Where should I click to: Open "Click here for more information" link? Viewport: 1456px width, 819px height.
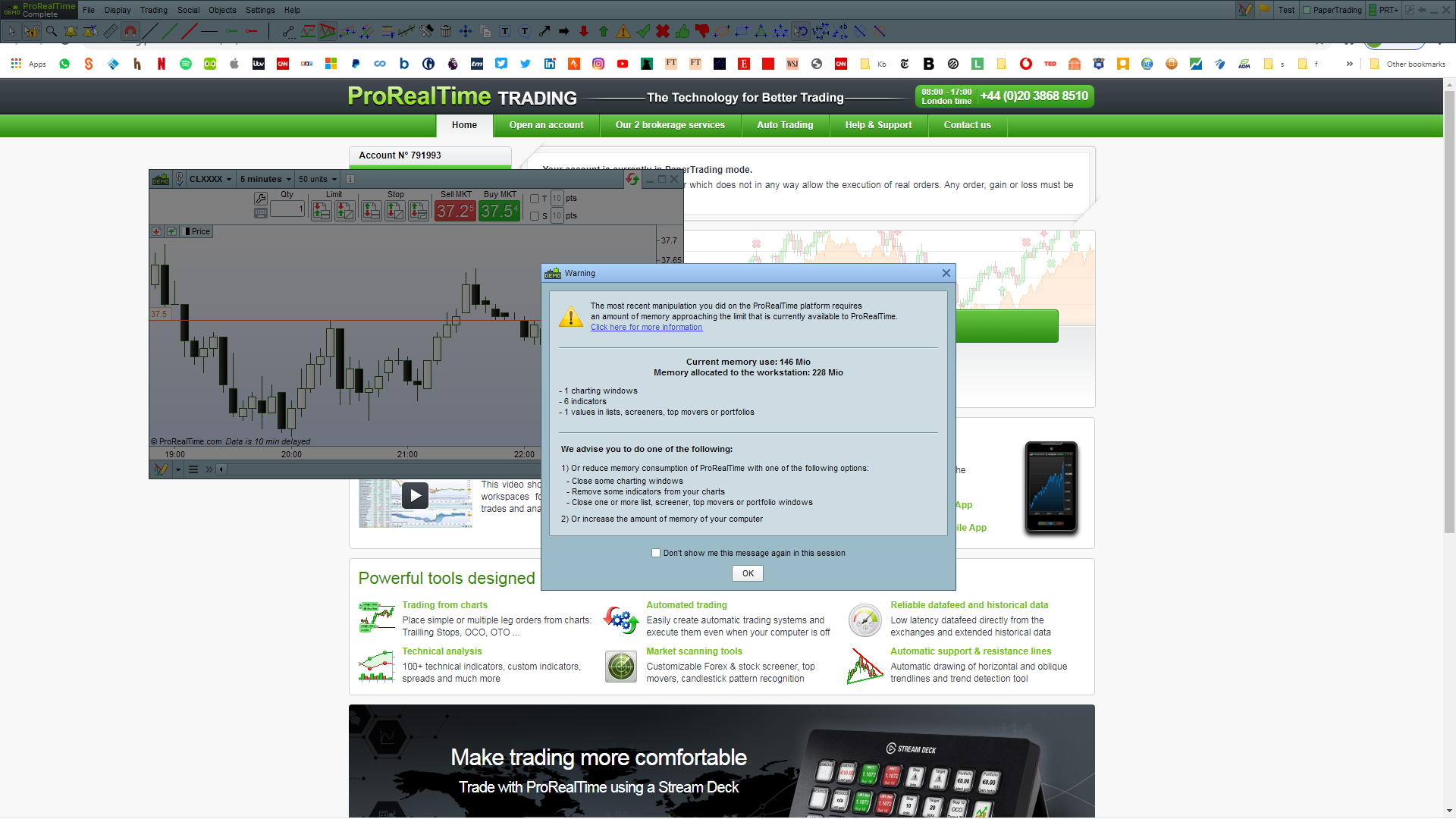click(646, 328)
